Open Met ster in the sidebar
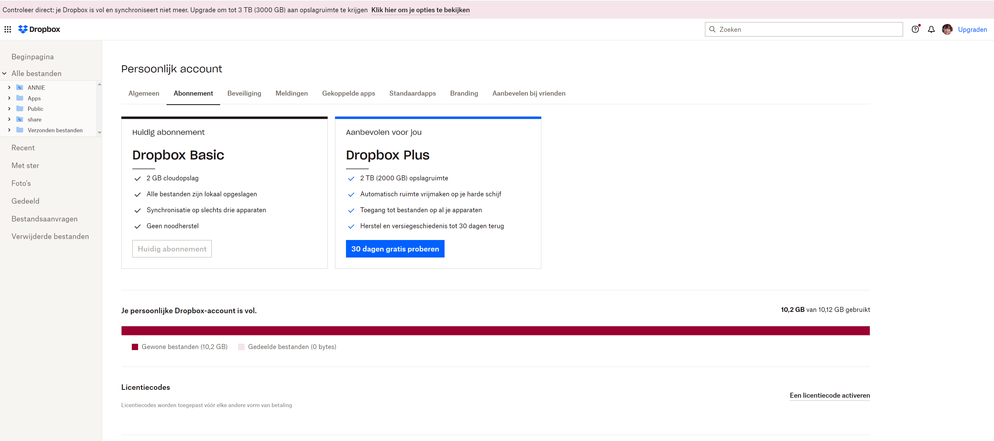The height and width of the screenshot is (441, 994). tap(25, 165)
